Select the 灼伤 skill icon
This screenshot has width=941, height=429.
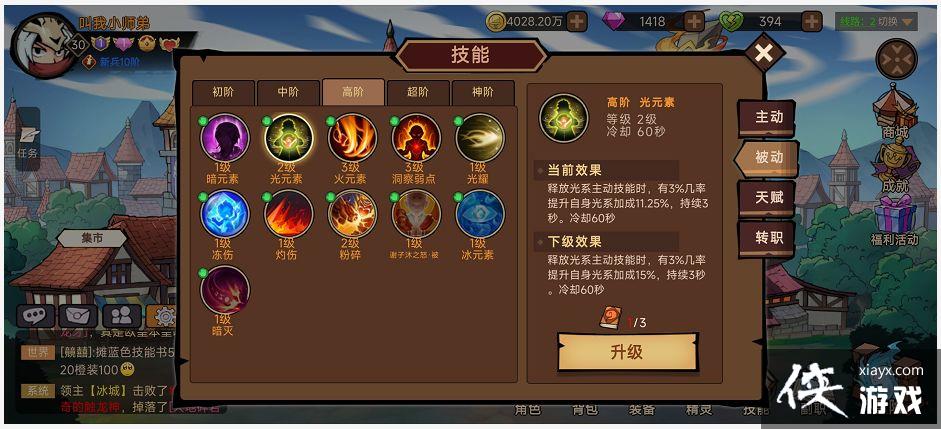click(289, 214)
